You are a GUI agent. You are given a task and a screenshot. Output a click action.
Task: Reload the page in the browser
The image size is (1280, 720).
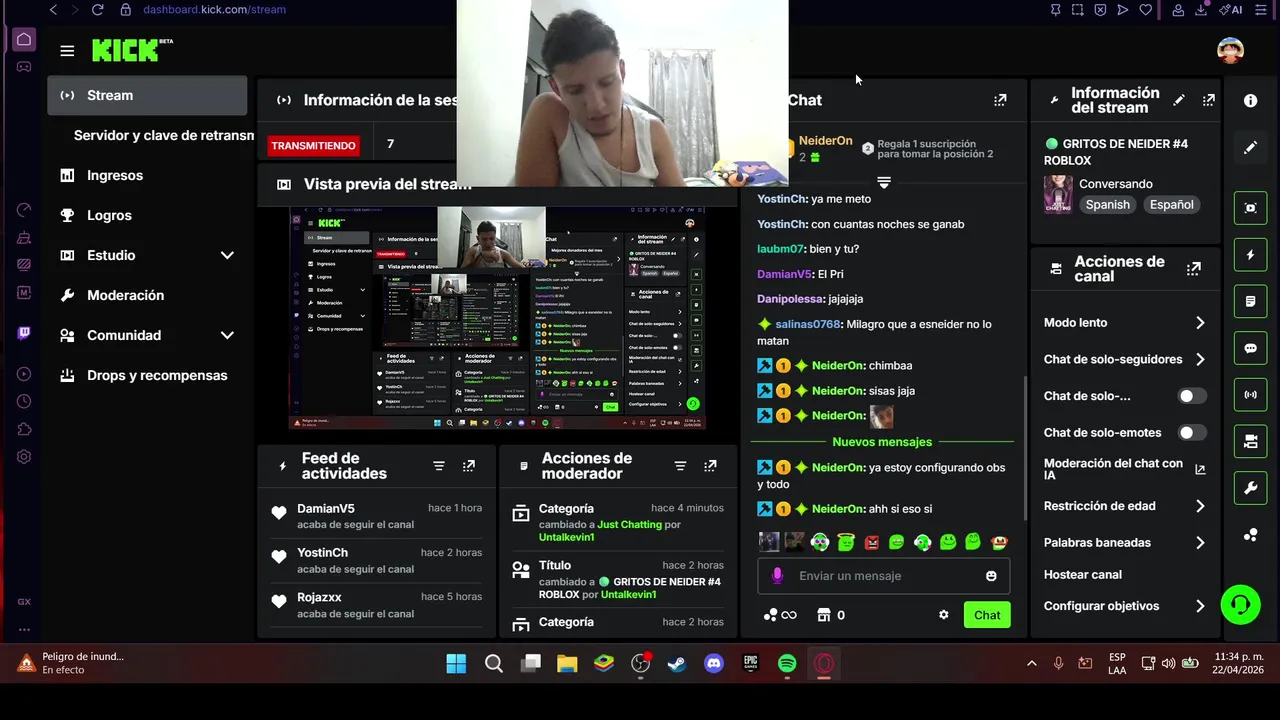pos(97,9)
